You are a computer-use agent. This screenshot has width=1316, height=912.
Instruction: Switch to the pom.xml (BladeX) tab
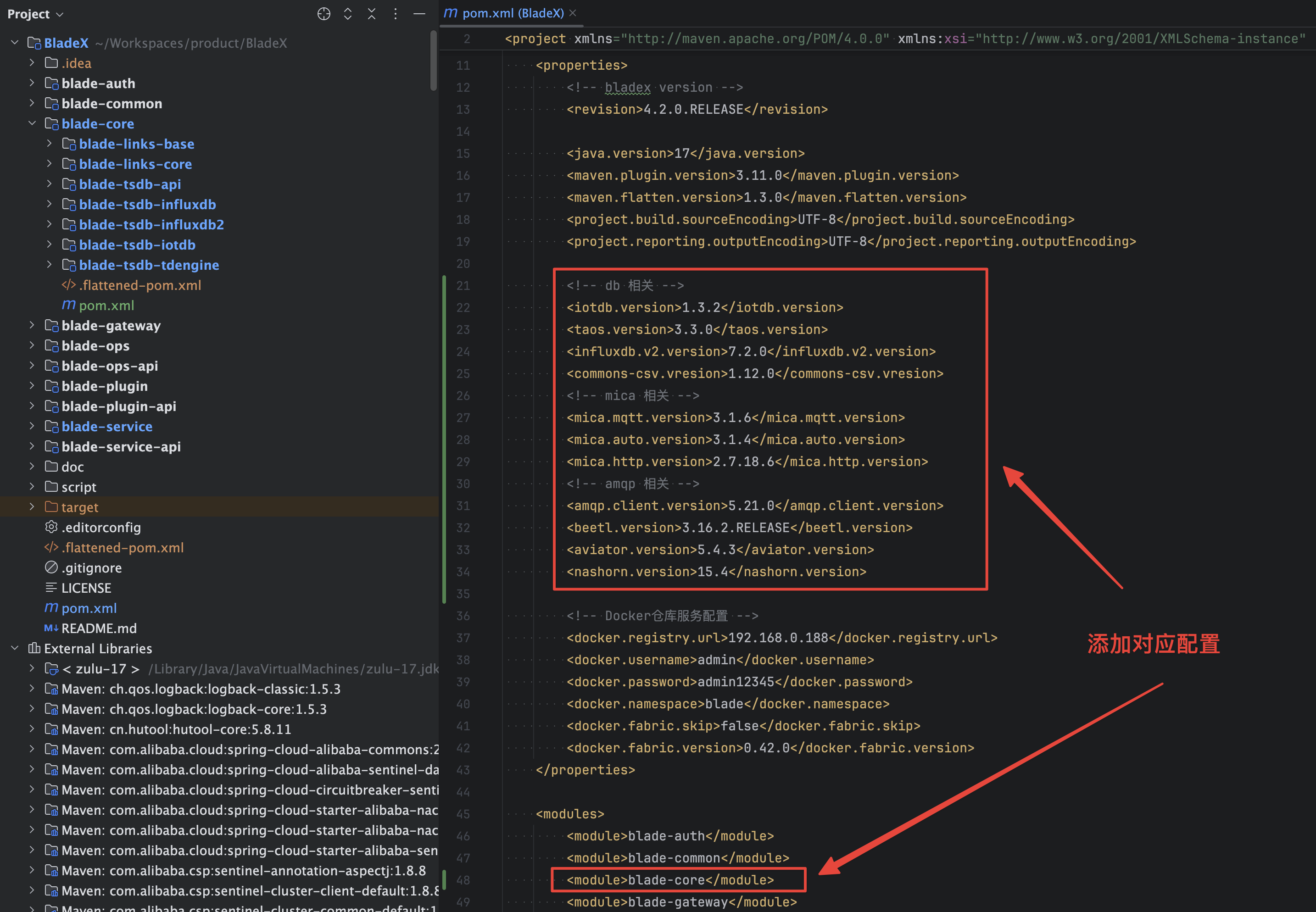tap(513, 12)
